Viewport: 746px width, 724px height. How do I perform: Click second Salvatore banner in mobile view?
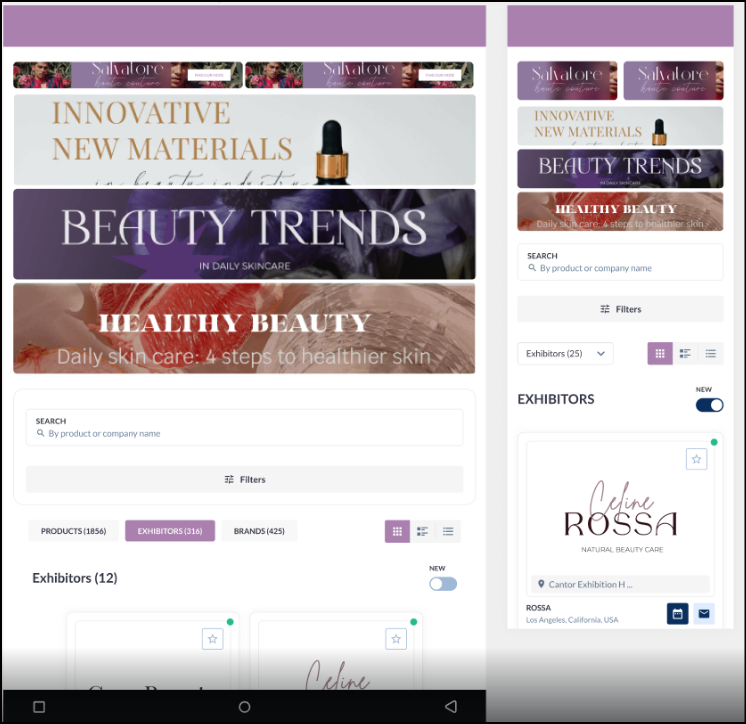tap(674, 80)
